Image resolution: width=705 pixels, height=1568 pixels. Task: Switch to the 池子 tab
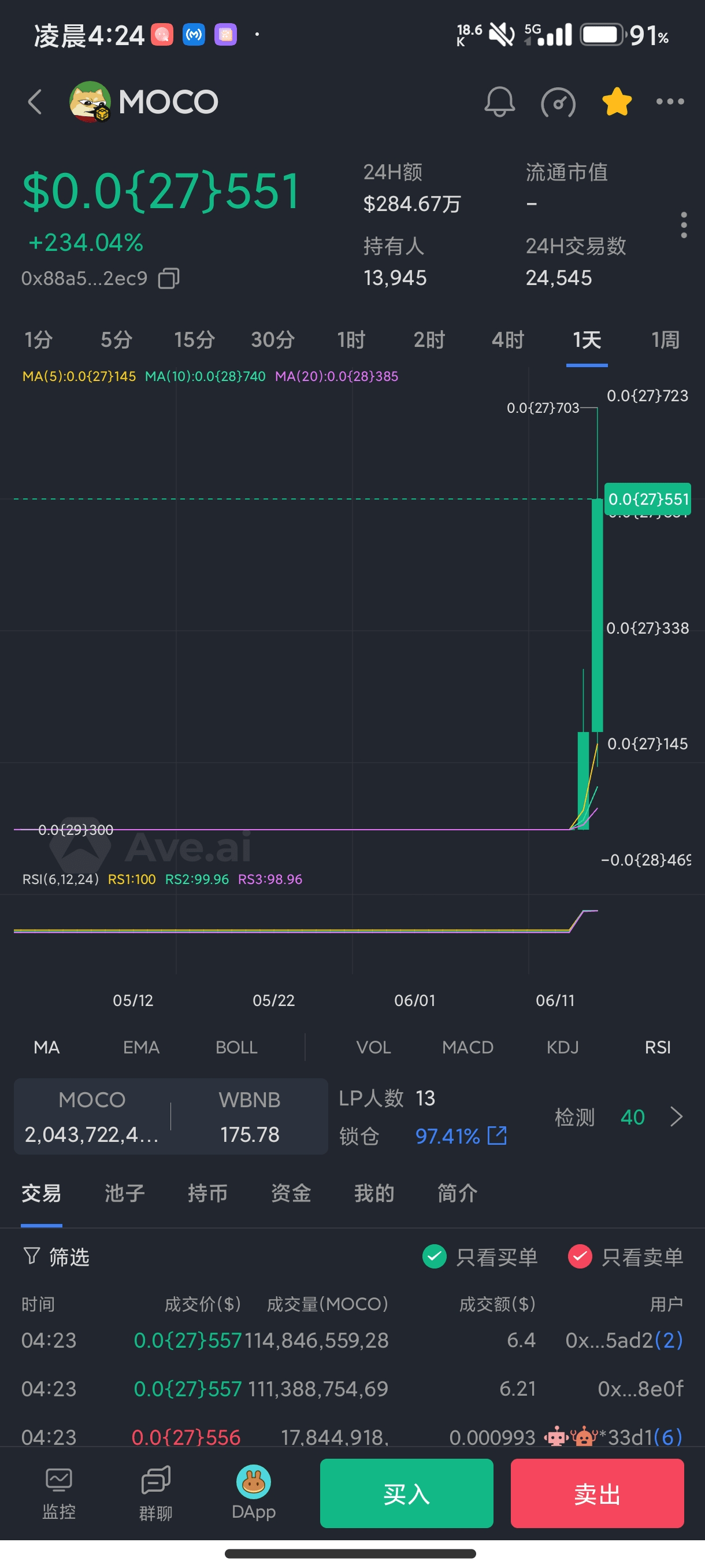tap(125, 1193)
